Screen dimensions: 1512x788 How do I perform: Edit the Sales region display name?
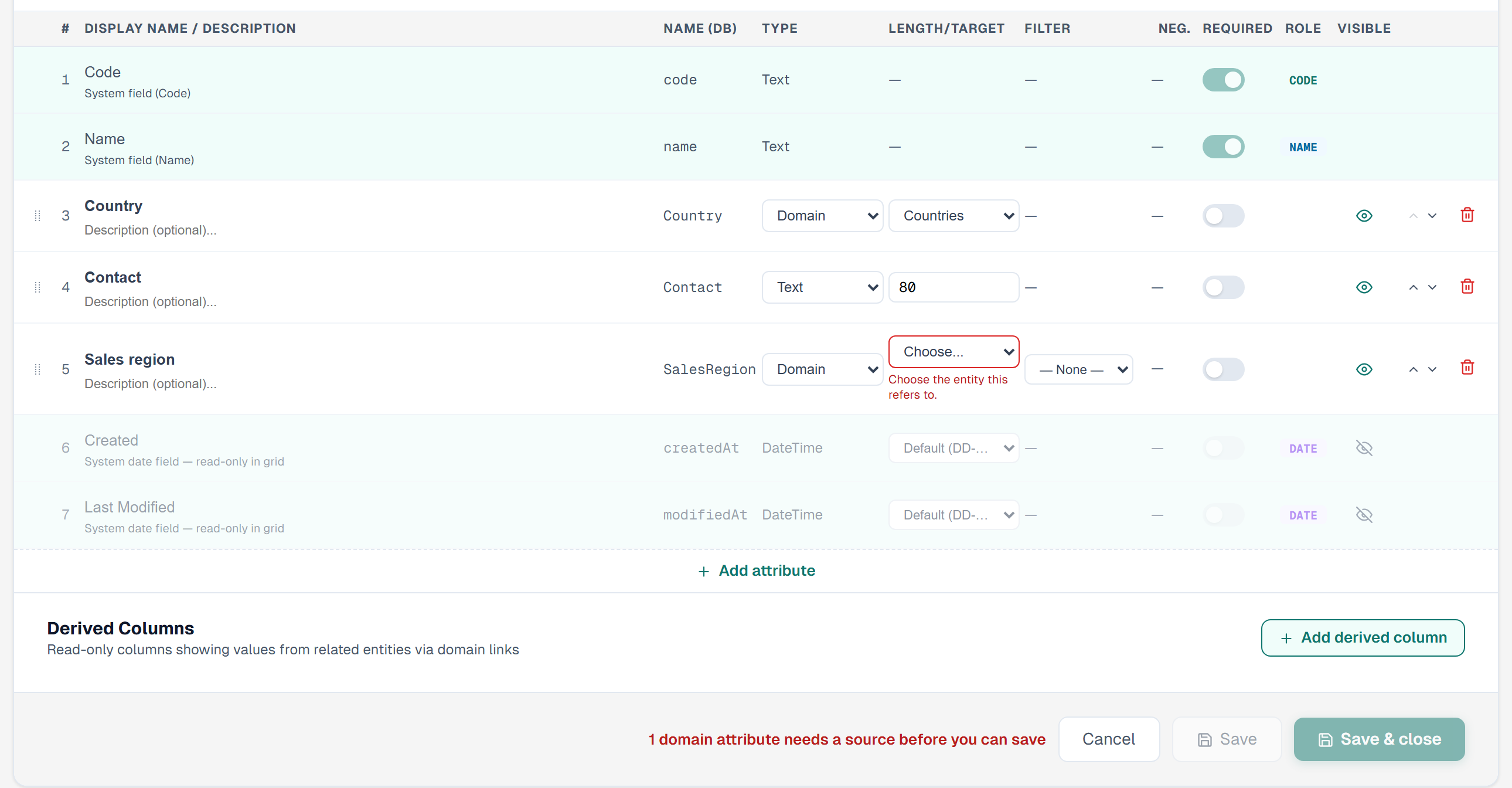[130, 359]
